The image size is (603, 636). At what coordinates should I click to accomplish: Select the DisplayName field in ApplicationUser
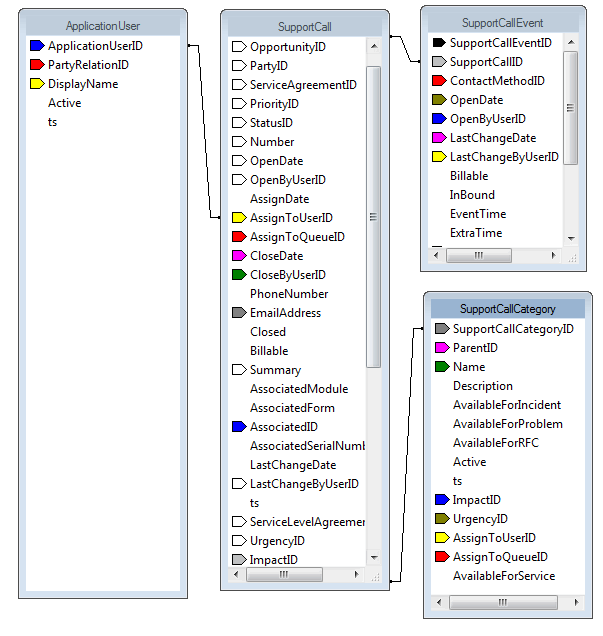(83, 84)
